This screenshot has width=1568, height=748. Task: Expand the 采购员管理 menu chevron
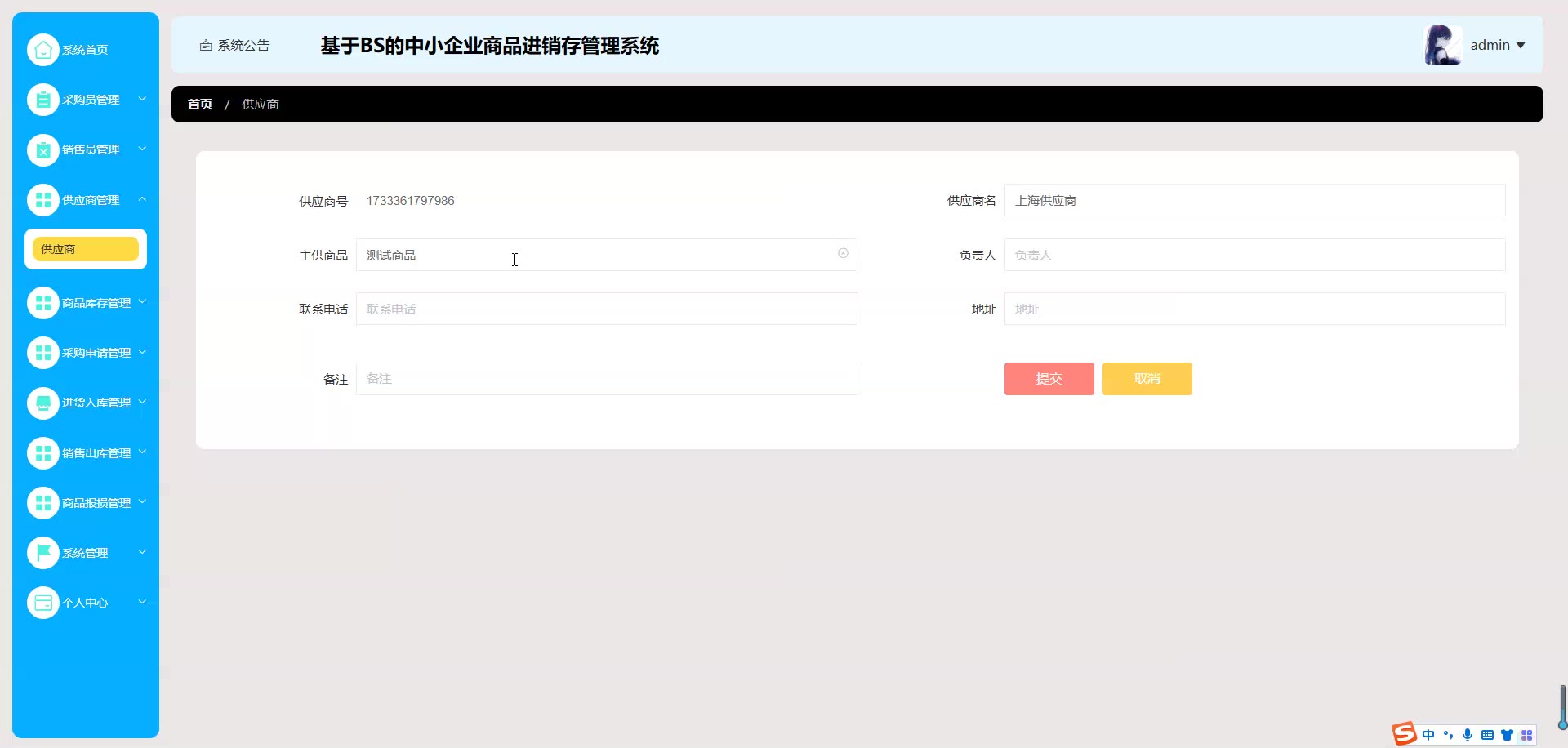click(142, 99)
